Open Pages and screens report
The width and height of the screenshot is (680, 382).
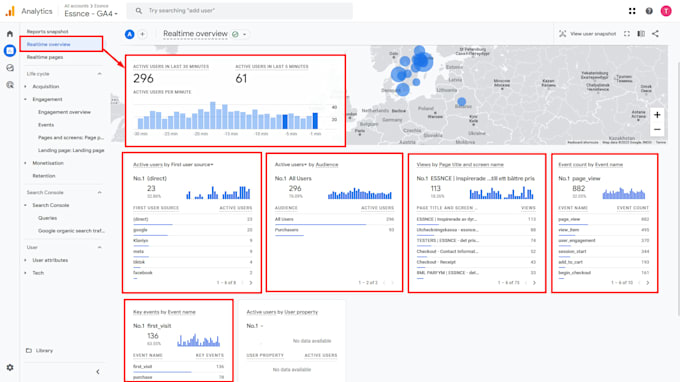[x=71, y=137]
